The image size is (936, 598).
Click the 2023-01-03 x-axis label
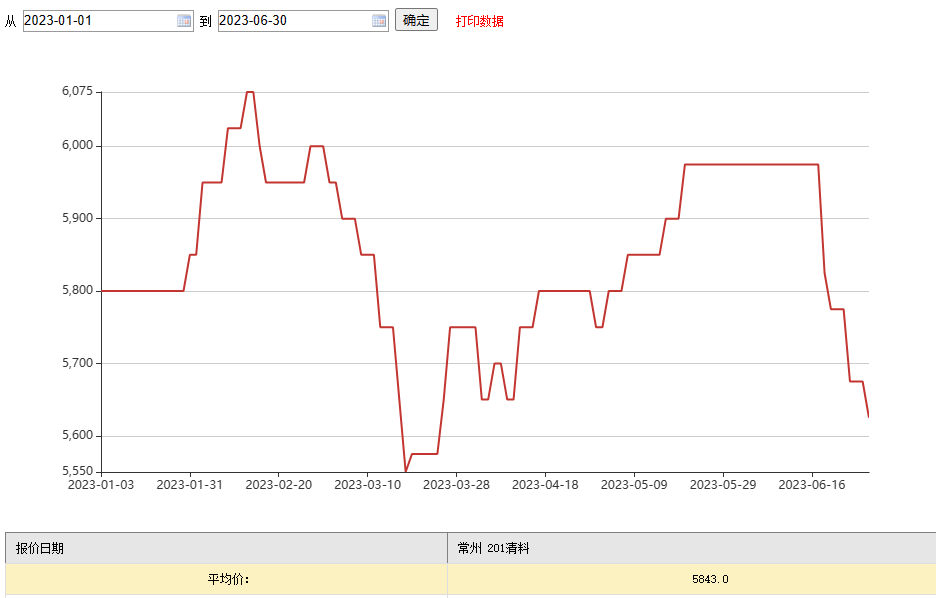tap(101, 485)
